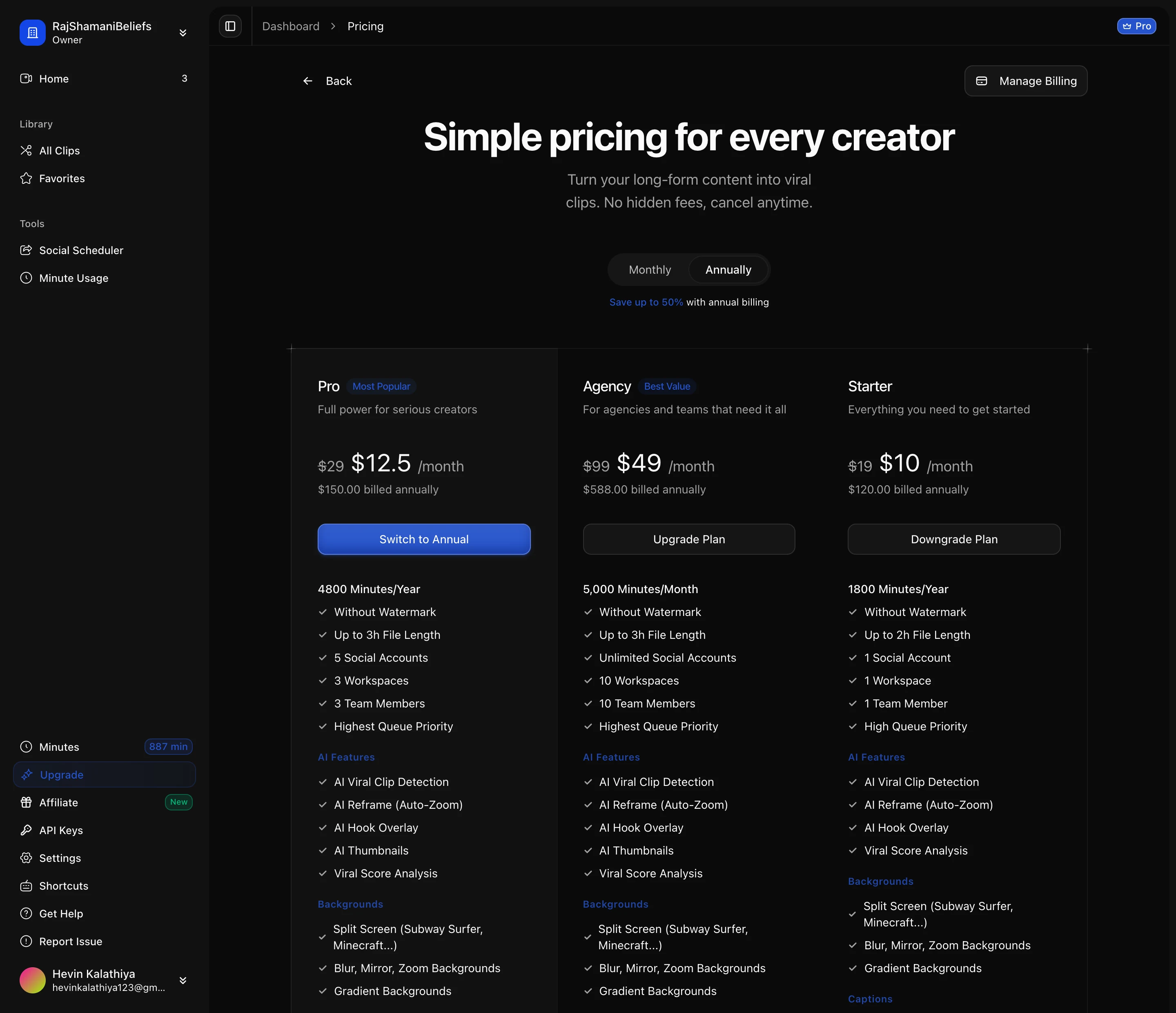Open Shortcuts from sidebar
Screen dimensions: 1176x1013
105,886
